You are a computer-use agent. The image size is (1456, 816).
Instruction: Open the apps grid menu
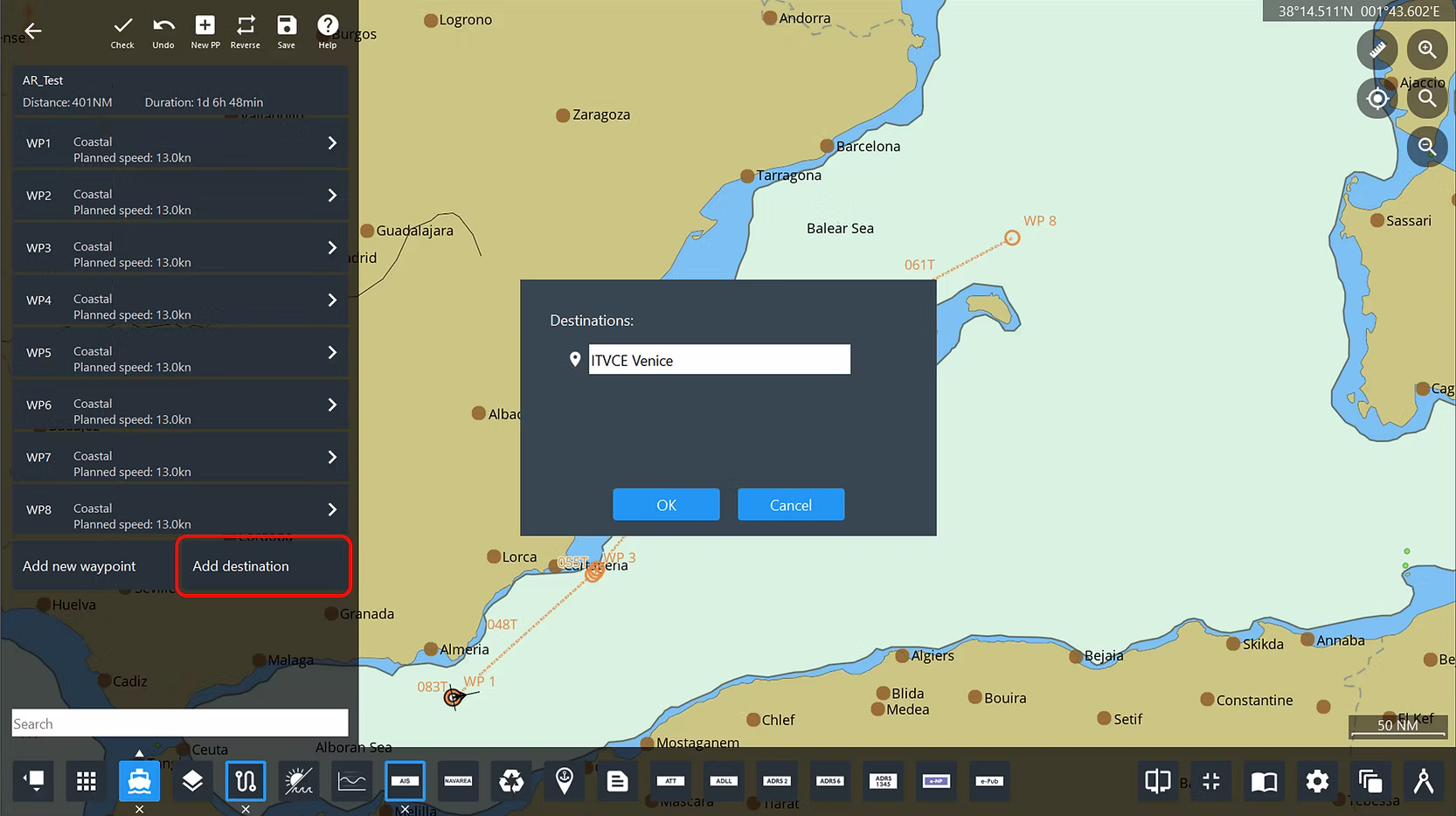pyautogui.click(x=86, y=781)
